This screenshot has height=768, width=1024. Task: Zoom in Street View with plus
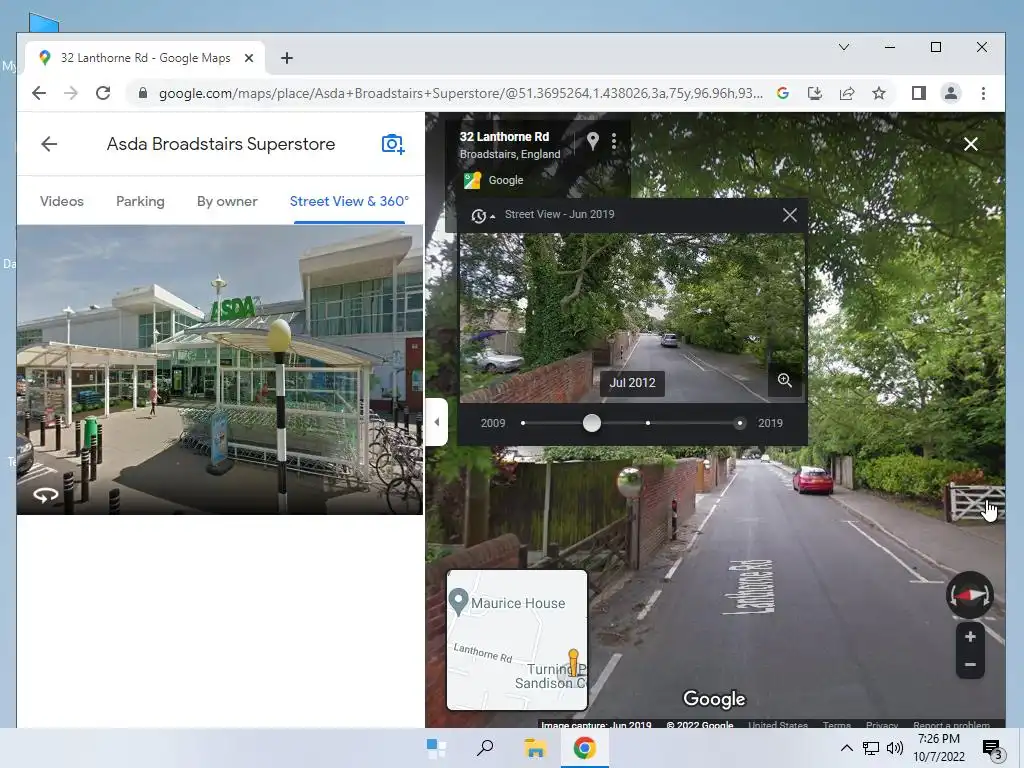tap(970, 637)
